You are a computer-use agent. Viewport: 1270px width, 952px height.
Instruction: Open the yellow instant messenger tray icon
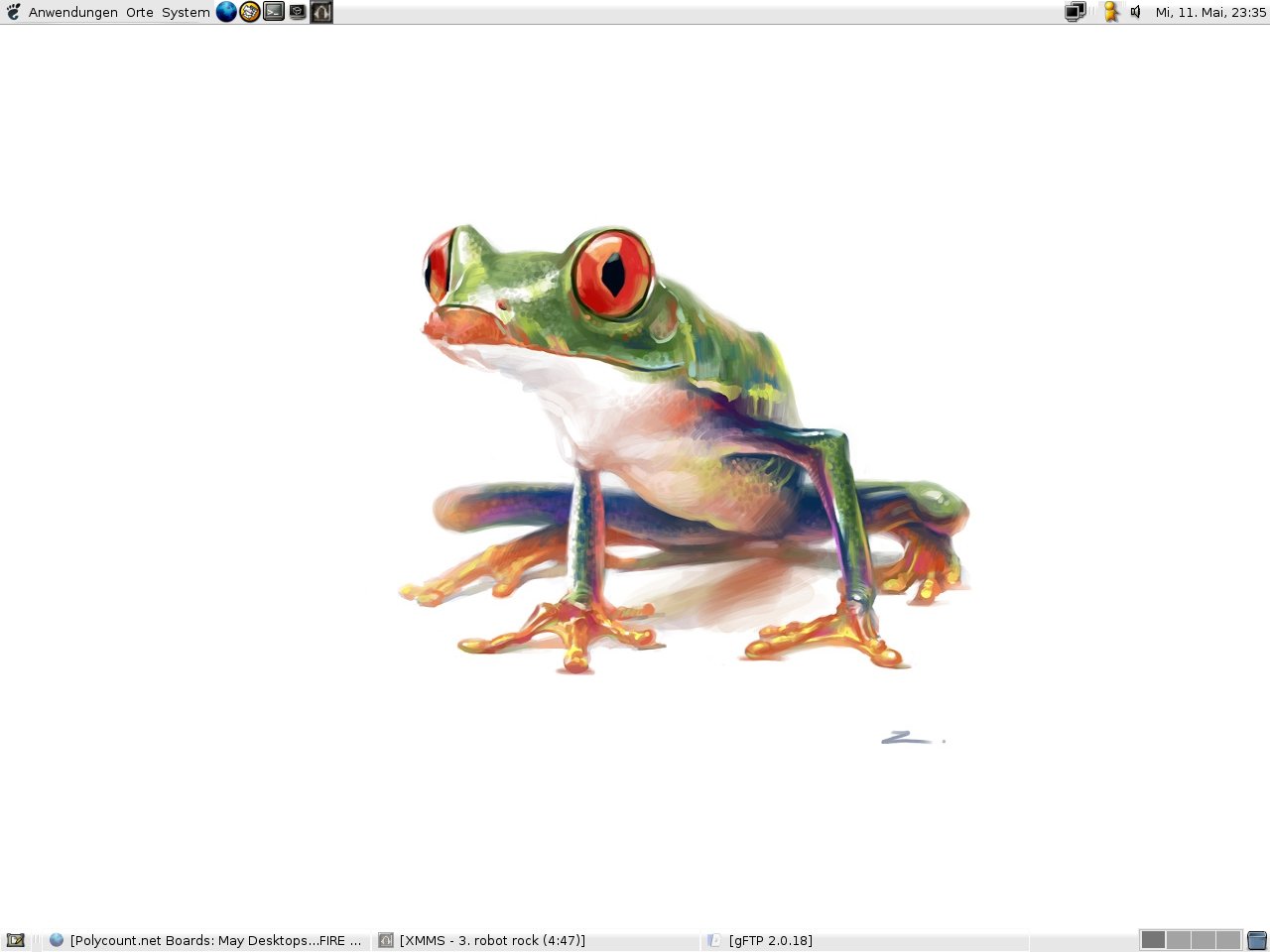[x=1111, y=12]
